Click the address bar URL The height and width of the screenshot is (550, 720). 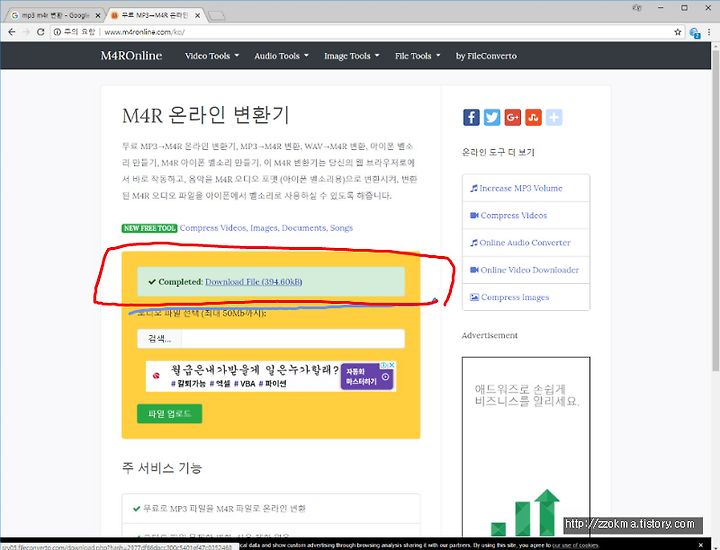[x=145, y=32]
